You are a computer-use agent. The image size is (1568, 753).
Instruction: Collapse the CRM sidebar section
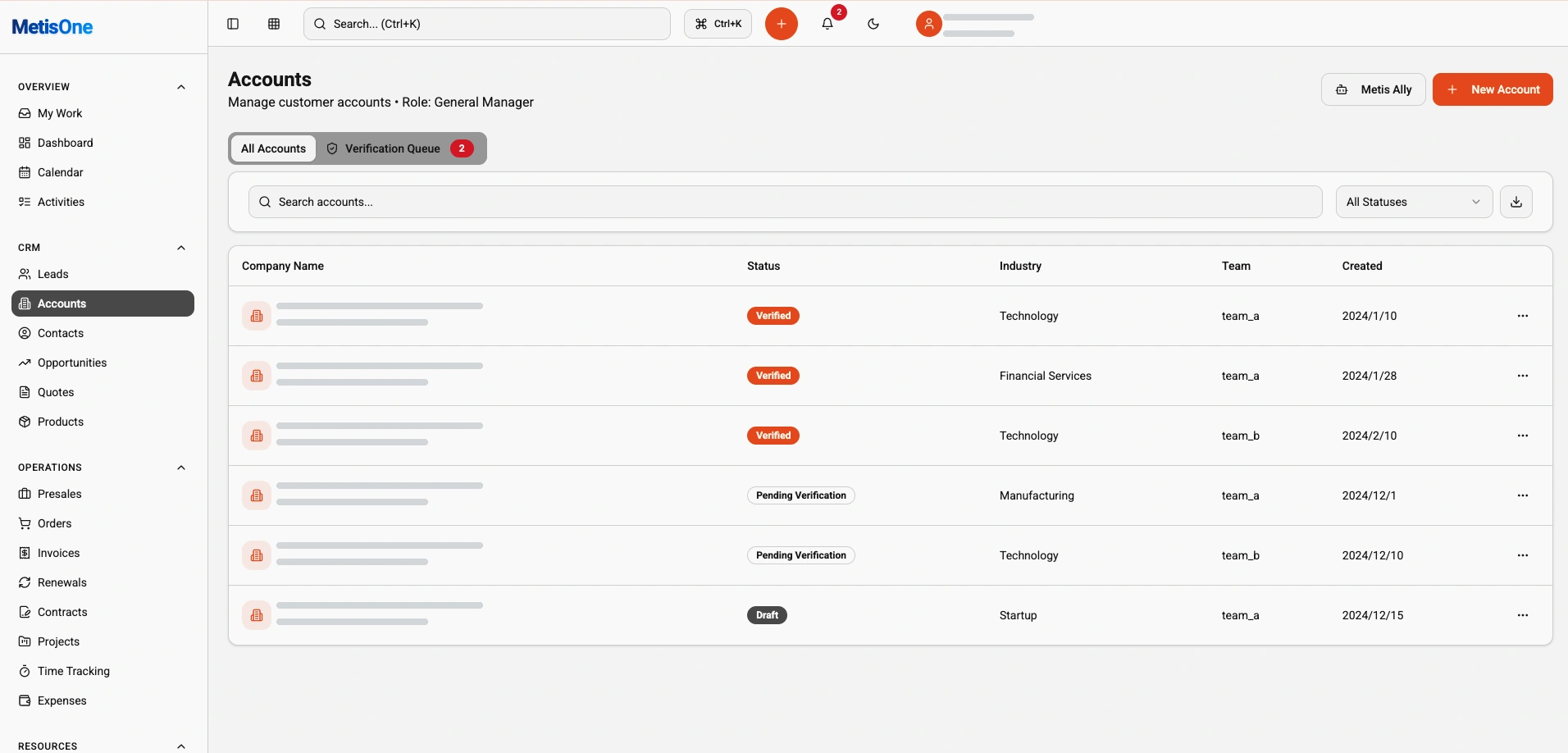(181, 248)
